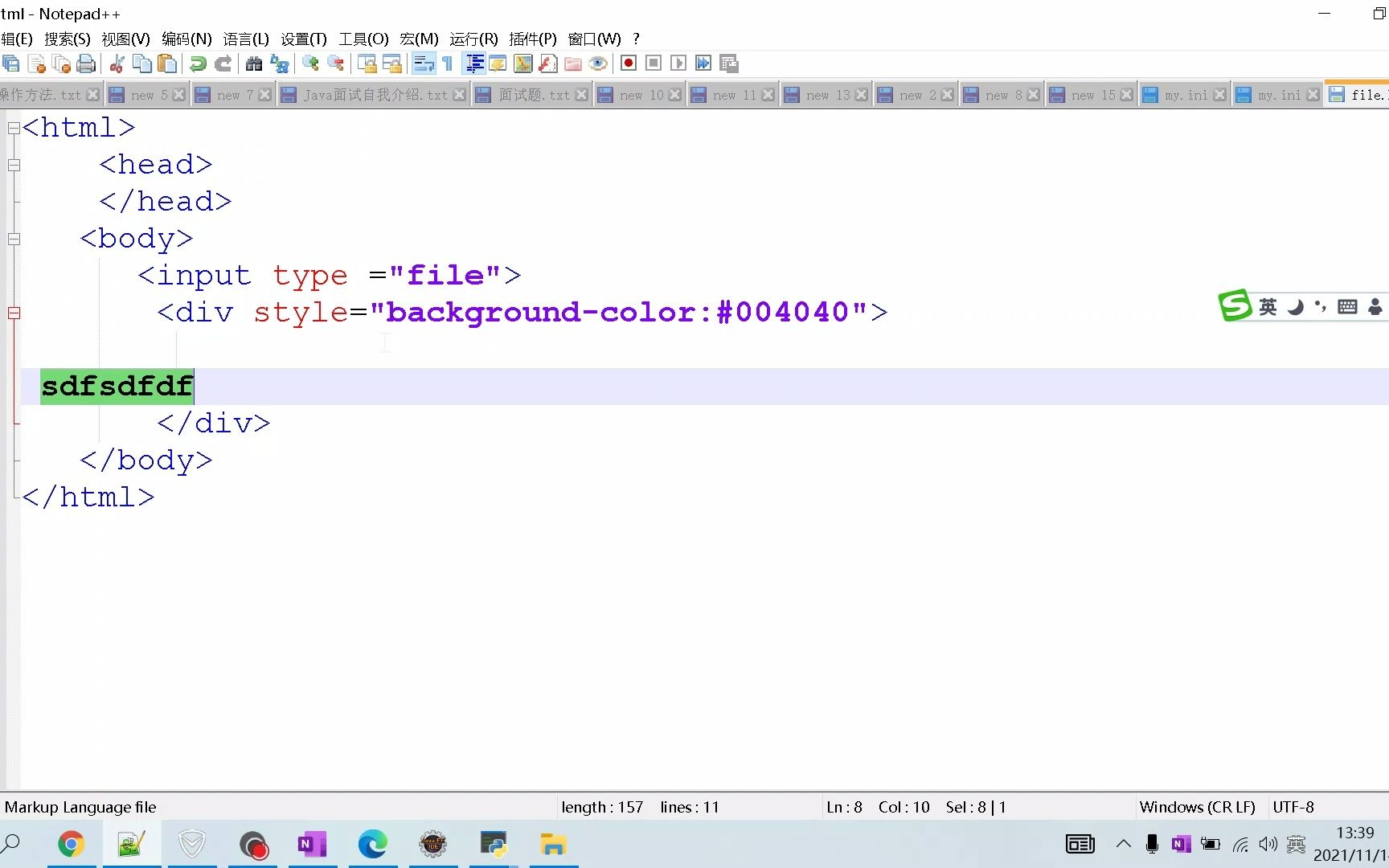The height and width of the screenshot is (868, 1389).
Task: Collapse the html code fold
Action: [14, 128]
